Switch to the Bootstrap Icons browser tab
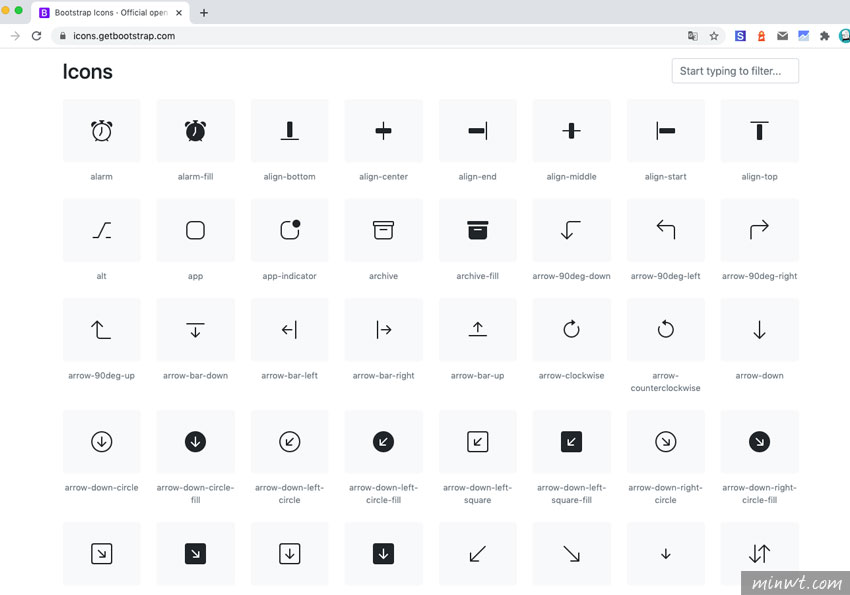Screen dimensions: 850x595 (x=111, y=12)
